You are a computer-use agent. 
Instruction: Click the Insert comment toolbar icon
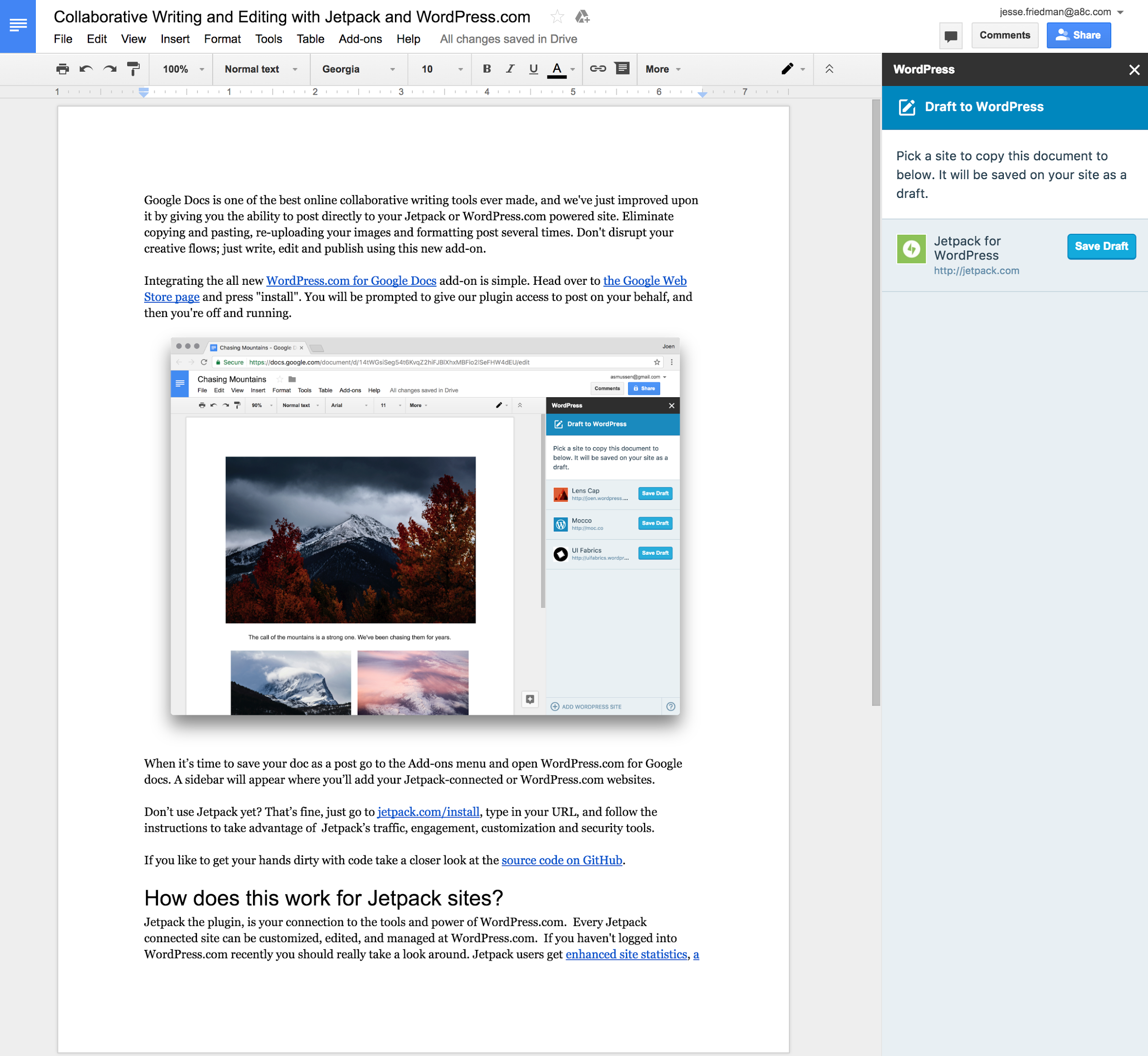click(x=623, y=68)
